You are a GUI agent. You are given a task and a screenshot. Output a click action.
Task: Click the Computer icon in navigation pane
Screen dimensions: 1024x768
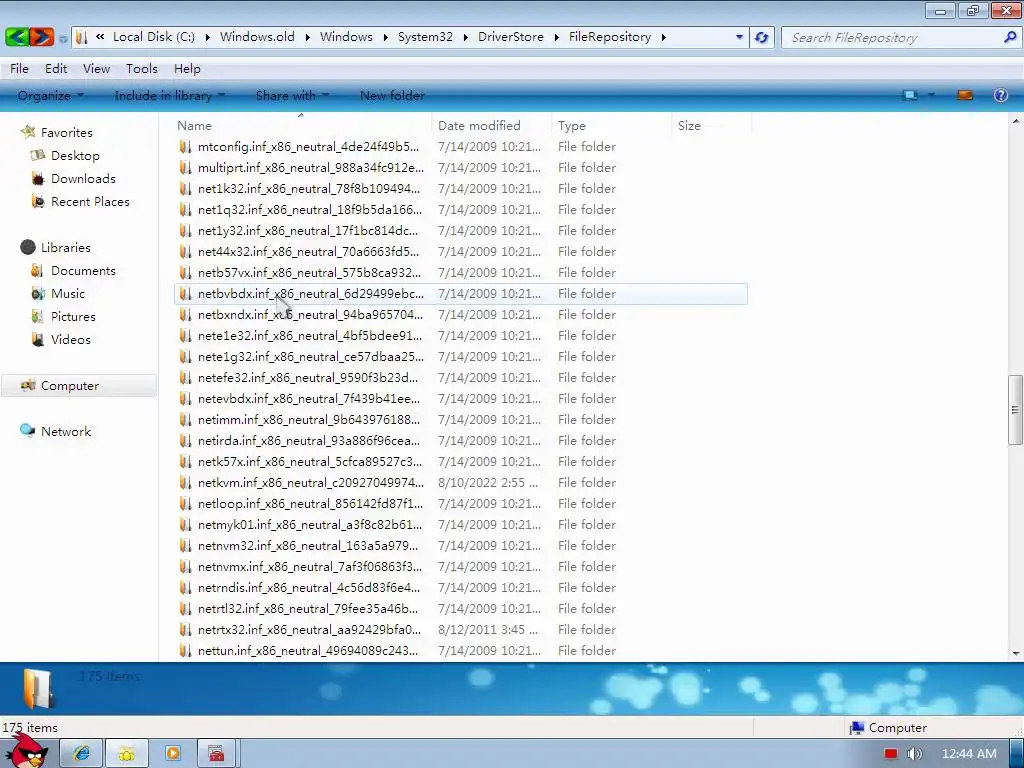pyautogui.click(x=28, y=385)
